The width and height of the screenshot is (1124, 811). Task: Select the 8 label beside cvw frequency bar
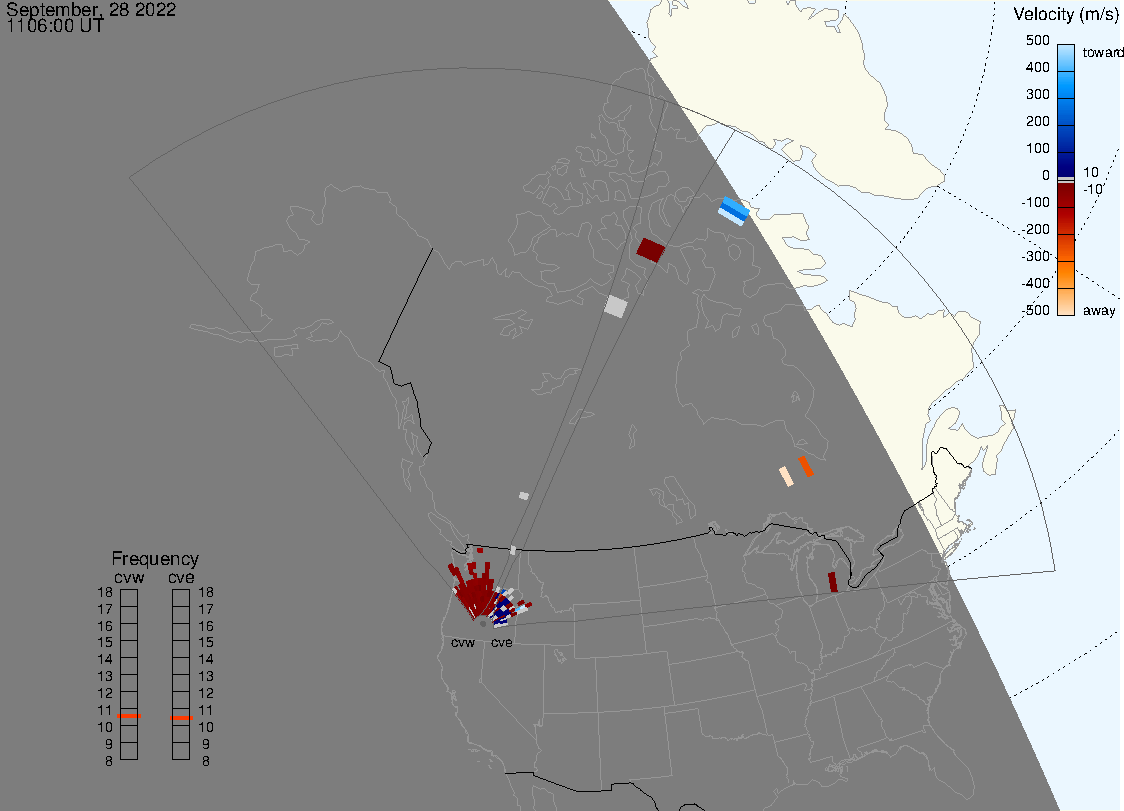(108, 761)
